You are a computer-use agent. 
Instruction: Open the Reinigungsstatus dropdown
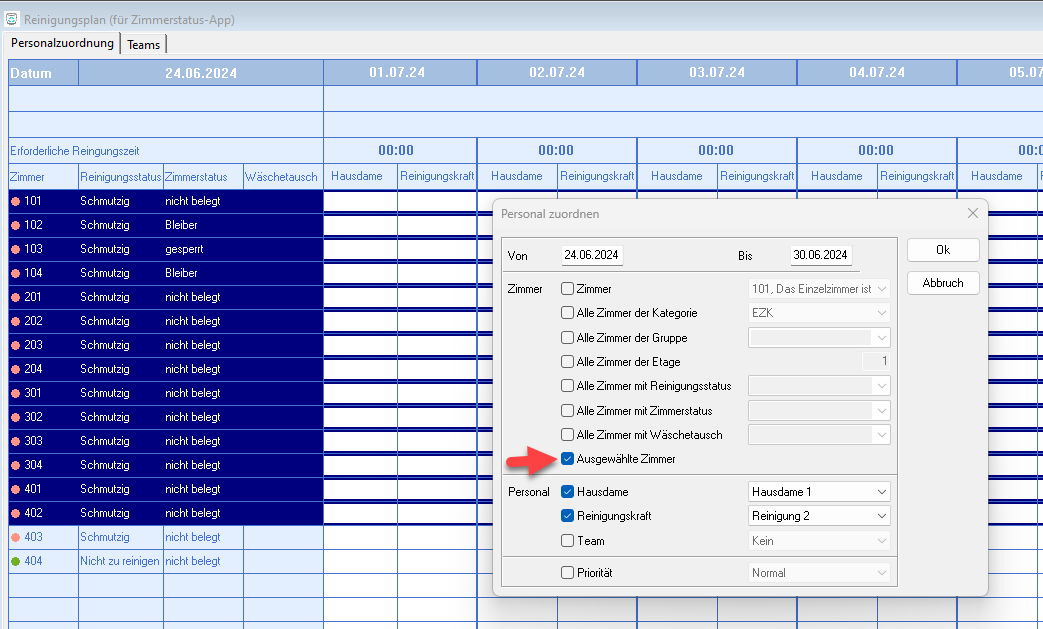[x=819, y=386]
